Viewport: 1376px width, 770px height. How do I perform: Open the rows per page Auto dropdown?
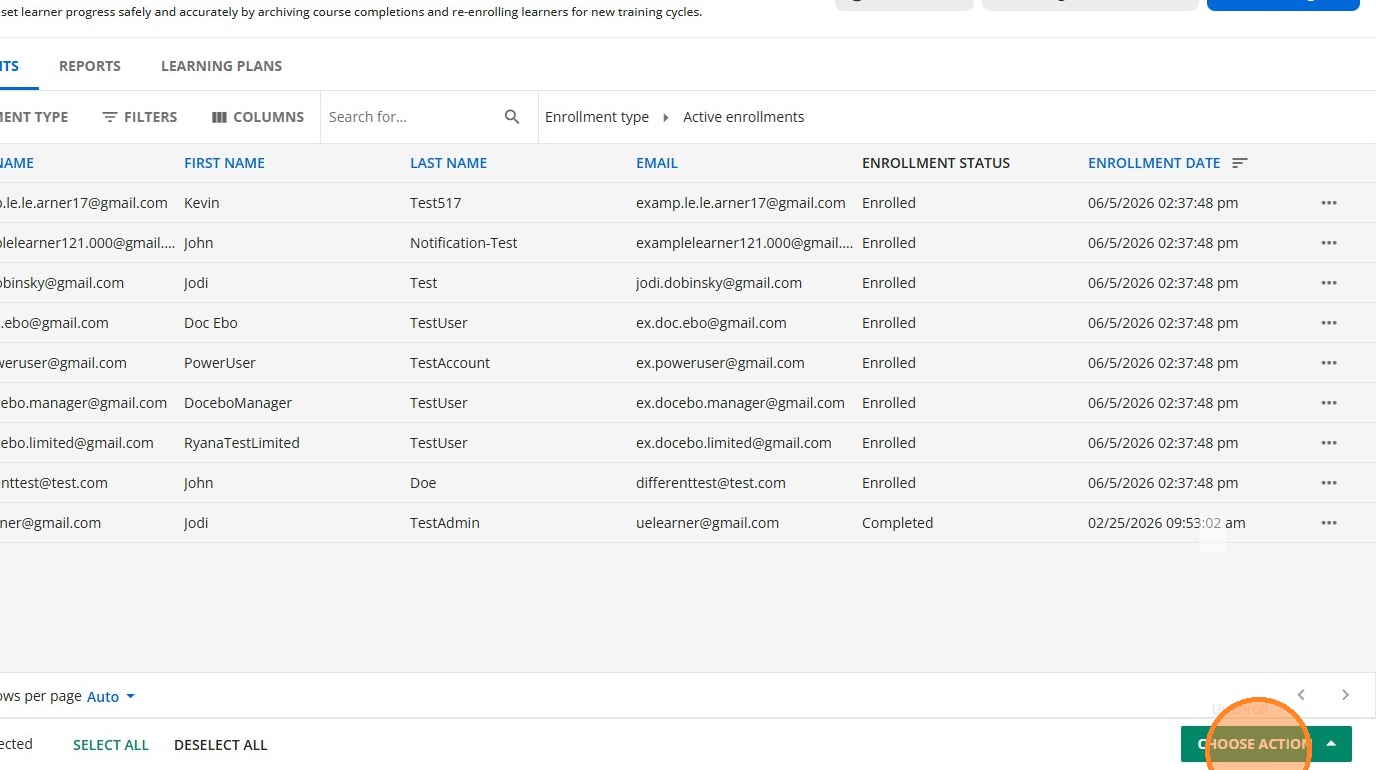(x=111, y=697)
